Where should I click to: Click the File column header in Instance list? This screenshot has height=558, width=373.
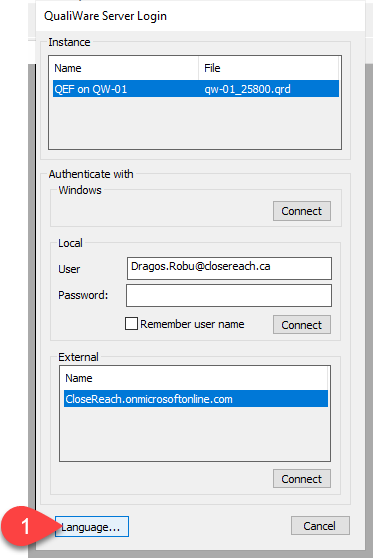(269, 68)
